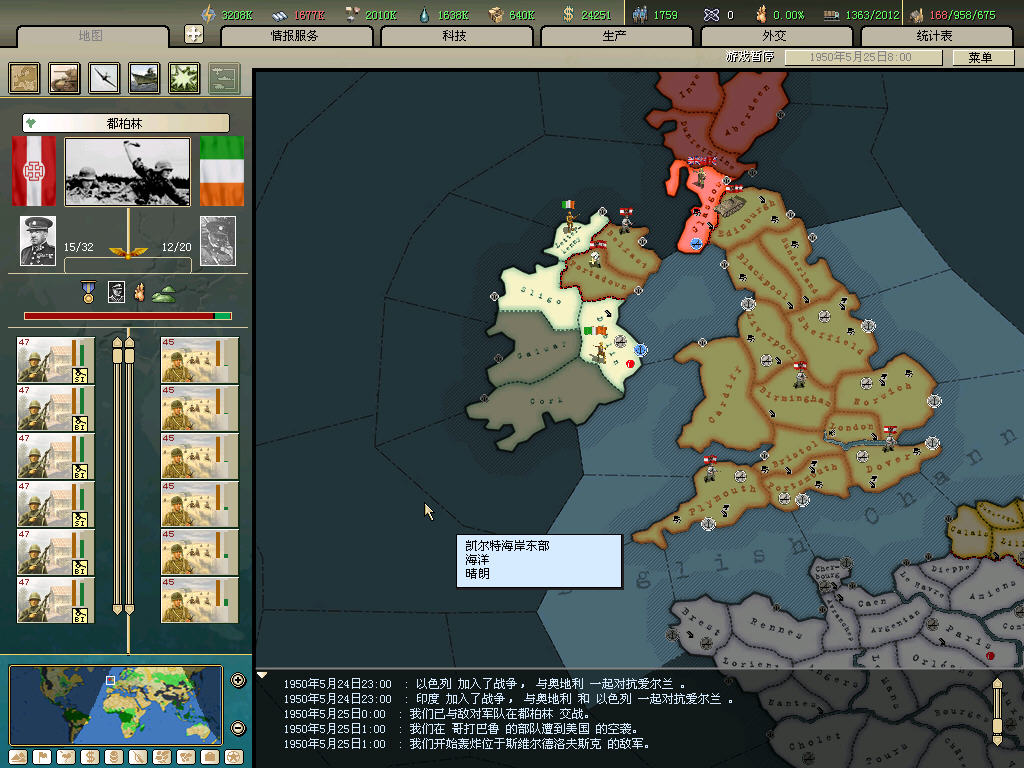This screenshot has width=1024, height=768.
Task: Select the political map mode flag icon
Action: pyautogui.click(x=42, y=757)
